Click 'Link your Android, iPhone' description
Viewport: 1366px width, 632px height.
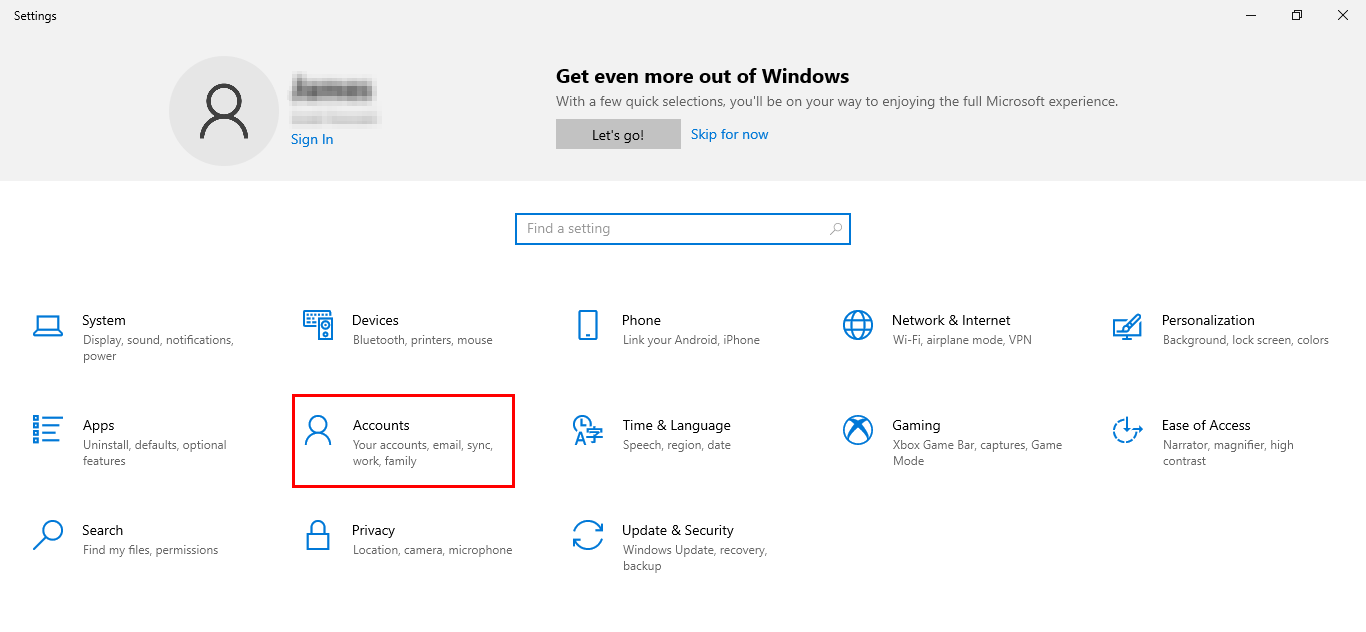click(691, 340)
